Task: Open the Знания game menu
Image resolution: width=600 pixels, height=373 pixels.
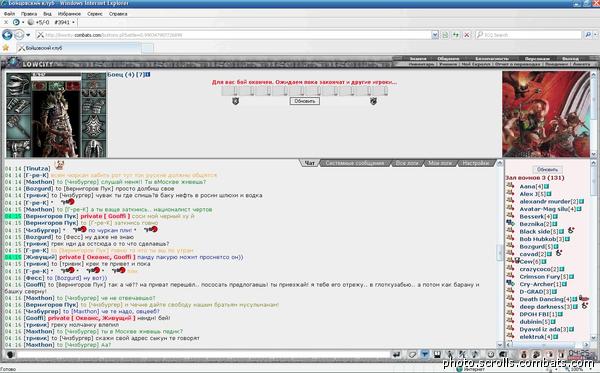Action: tap(418, 59)
